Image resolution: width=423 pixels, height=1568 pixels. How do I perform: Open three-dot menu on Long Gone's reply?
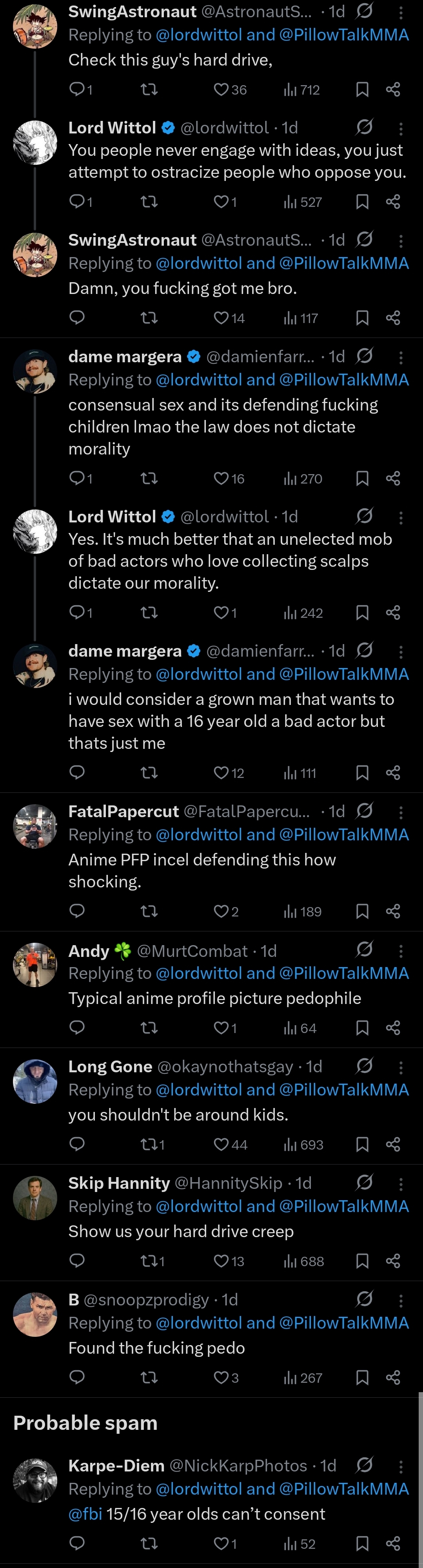point(401,1067)
